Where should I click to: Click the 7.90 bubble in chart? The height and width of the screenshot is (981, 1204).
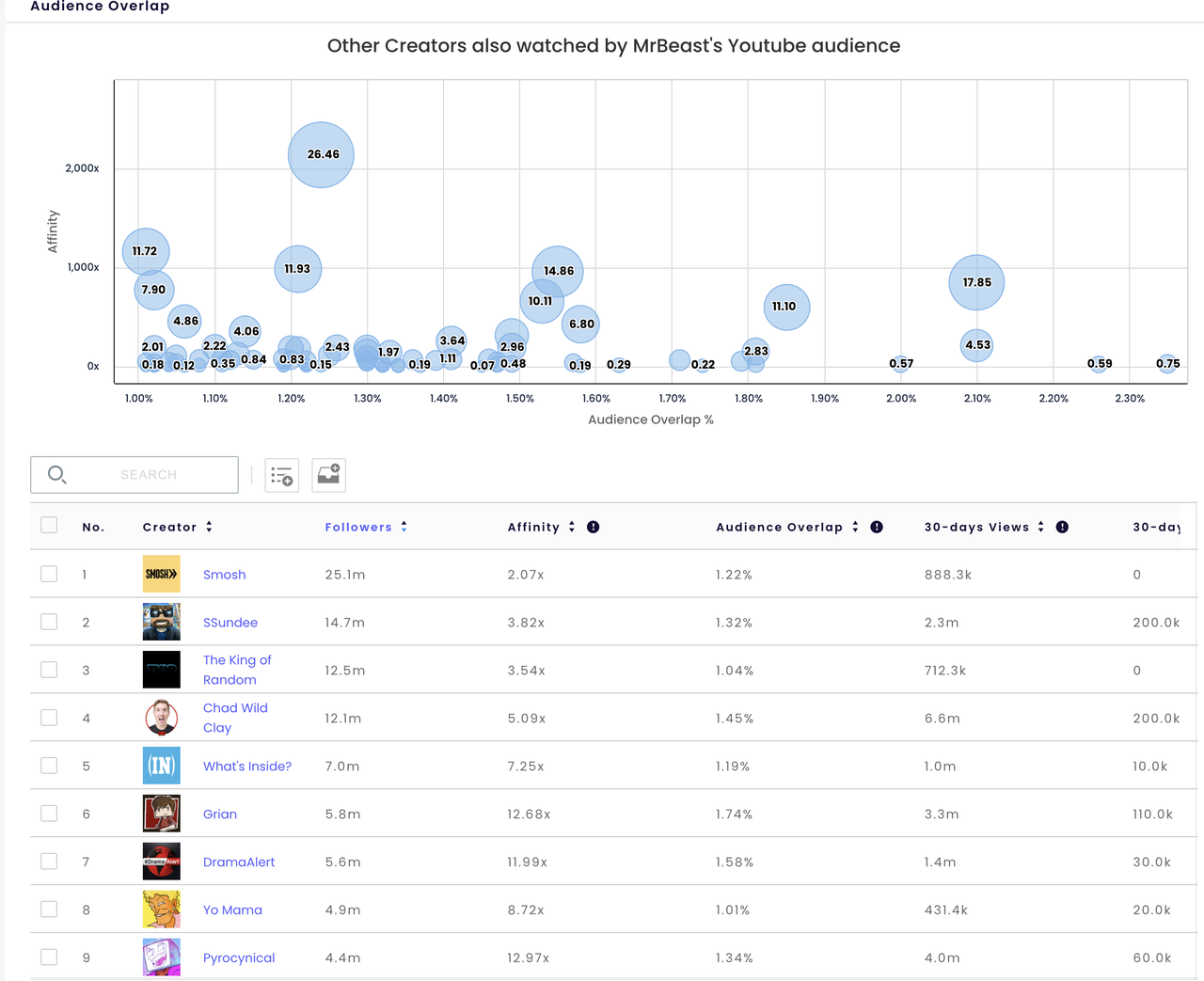tap(154, 290)
